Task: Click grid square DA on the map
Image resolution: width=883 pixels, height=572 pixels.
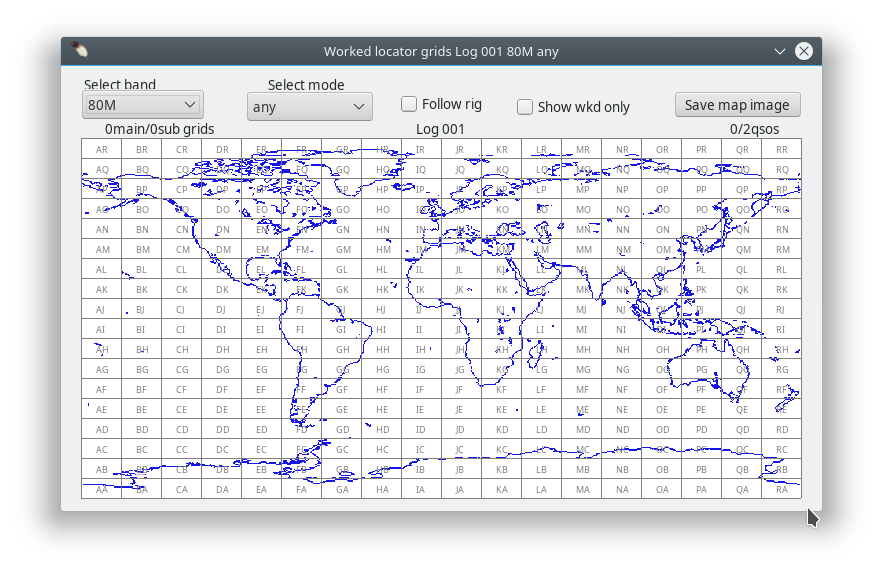Action: 222,489
